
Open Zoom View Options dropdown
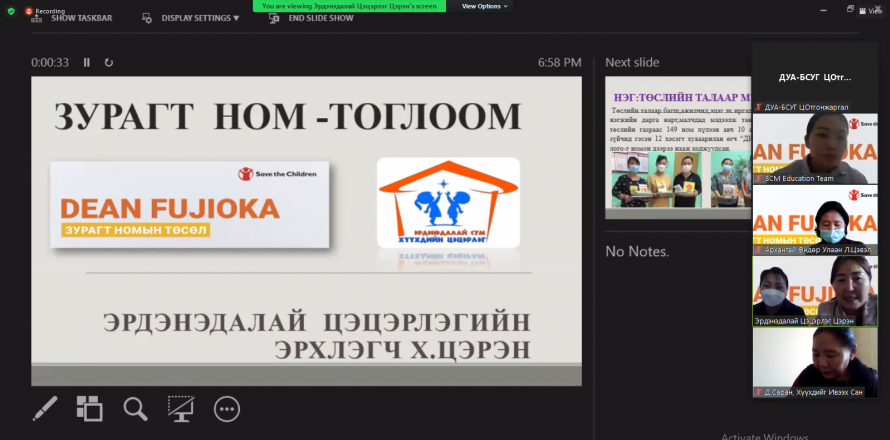click(x=484, y=6)
